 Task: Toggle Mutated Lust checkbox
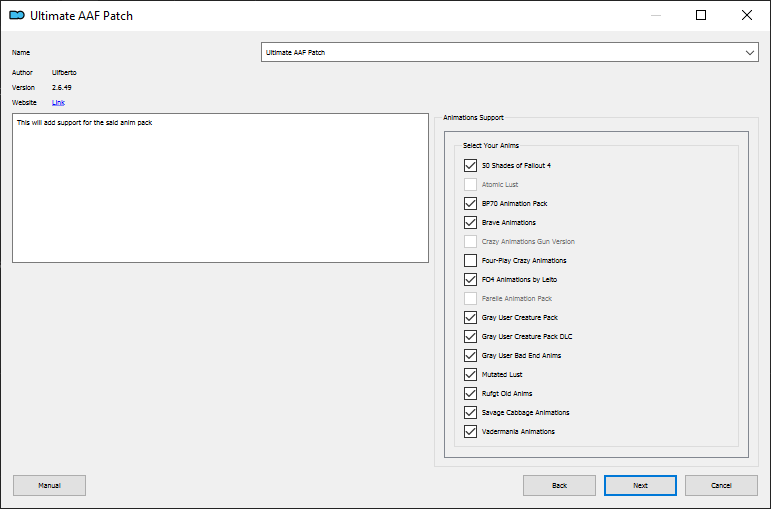point(470,374)
